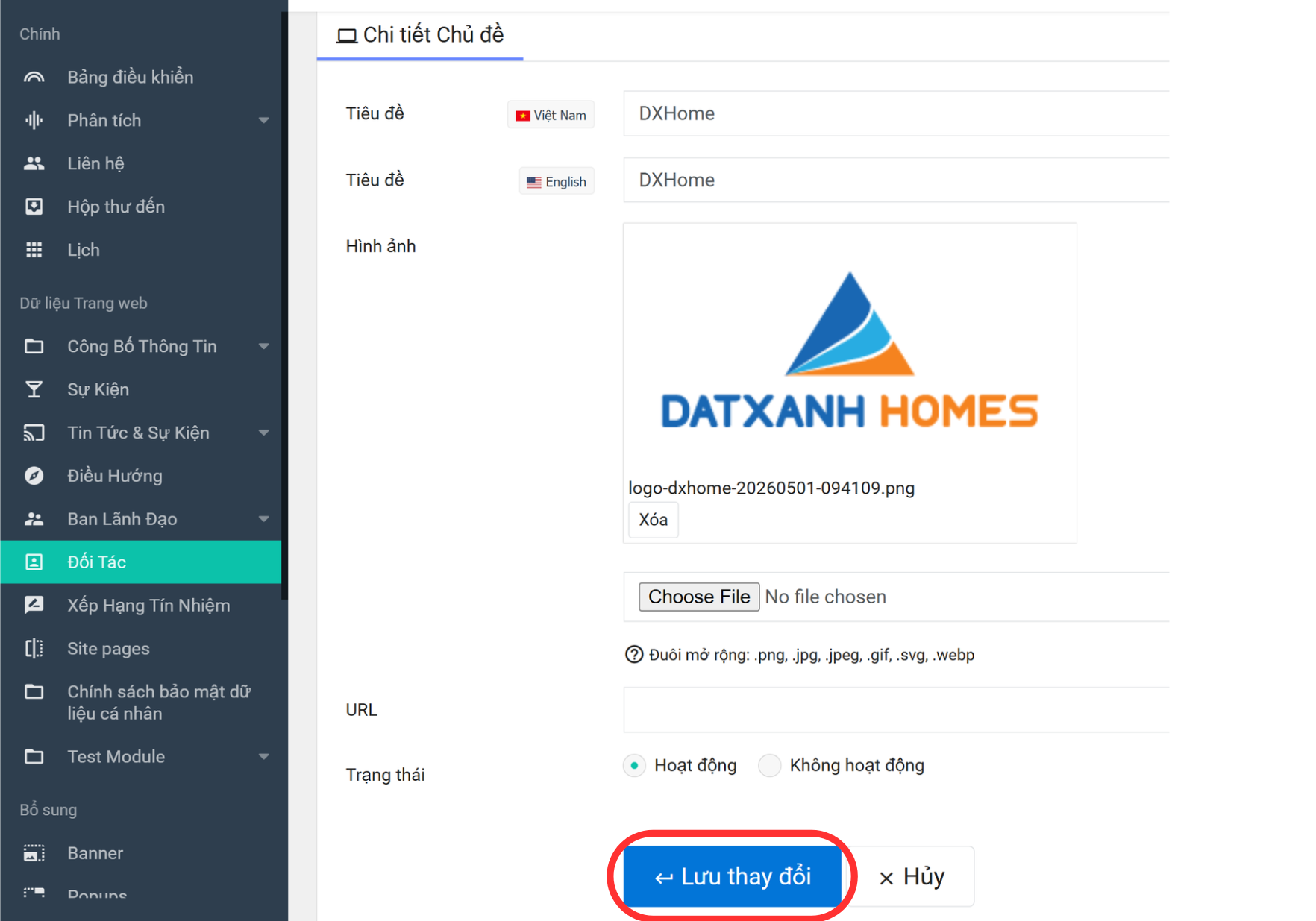The width and height of the screenshot is (1316, 921).
Task: Click the Tin Tức & Sự Kiện cast icon
Action: pos(34,433)
